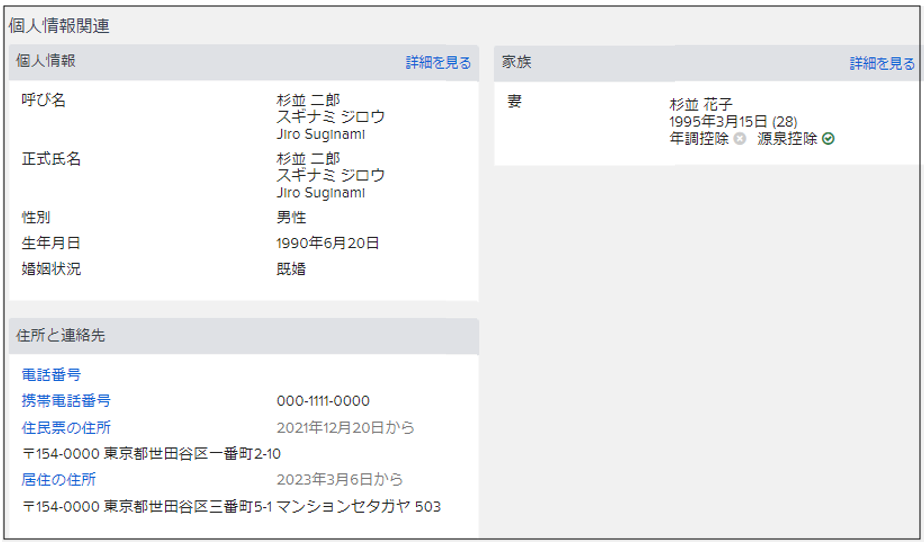Viewport: 924px width, 542px height.
Task: Open 詳細を見る in the 個人情報 panel
Action: [x=438, y=62]
